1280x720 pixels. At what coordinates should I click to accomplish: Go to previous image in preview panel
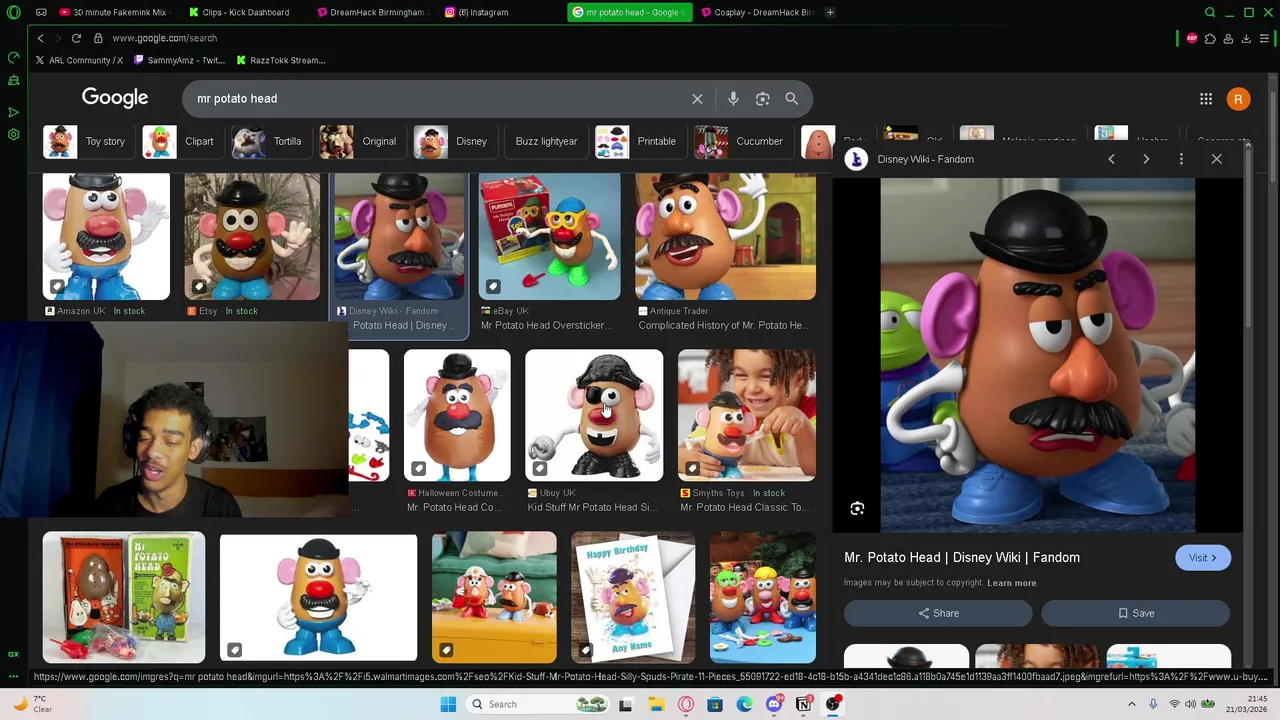point(1111,159)
